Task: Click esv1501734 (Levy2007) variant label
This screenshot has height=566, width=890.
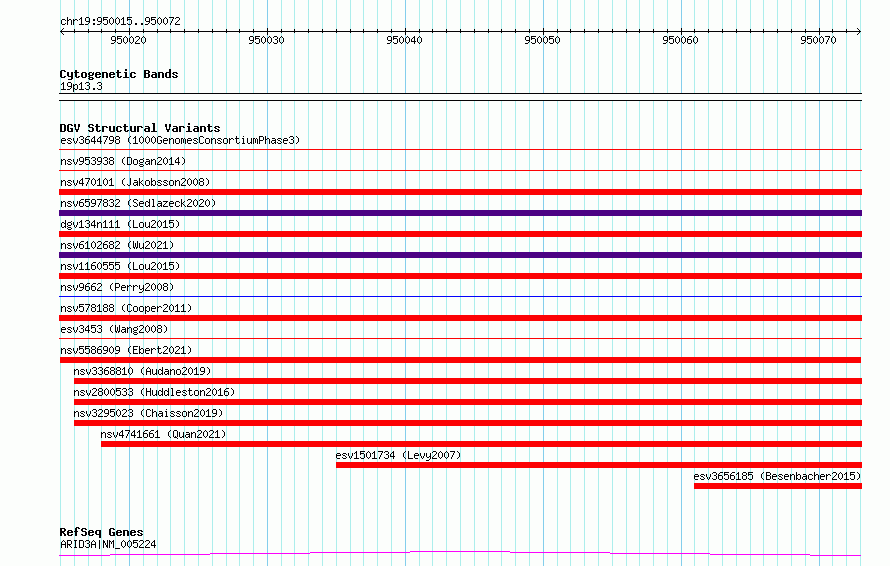Action: click(x=398, y=455)
